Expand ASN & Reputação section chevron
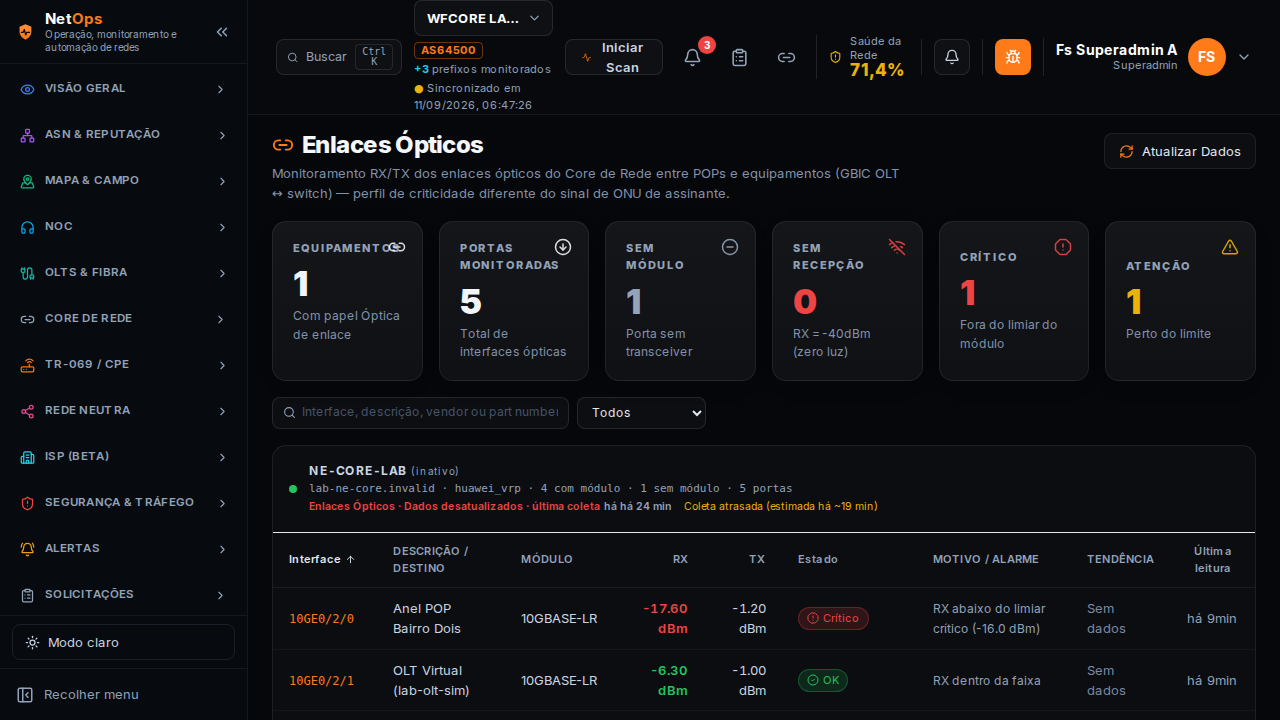The width and height of the screenshot is (1280, 720). pyautogui.click(x=221, y=135)
